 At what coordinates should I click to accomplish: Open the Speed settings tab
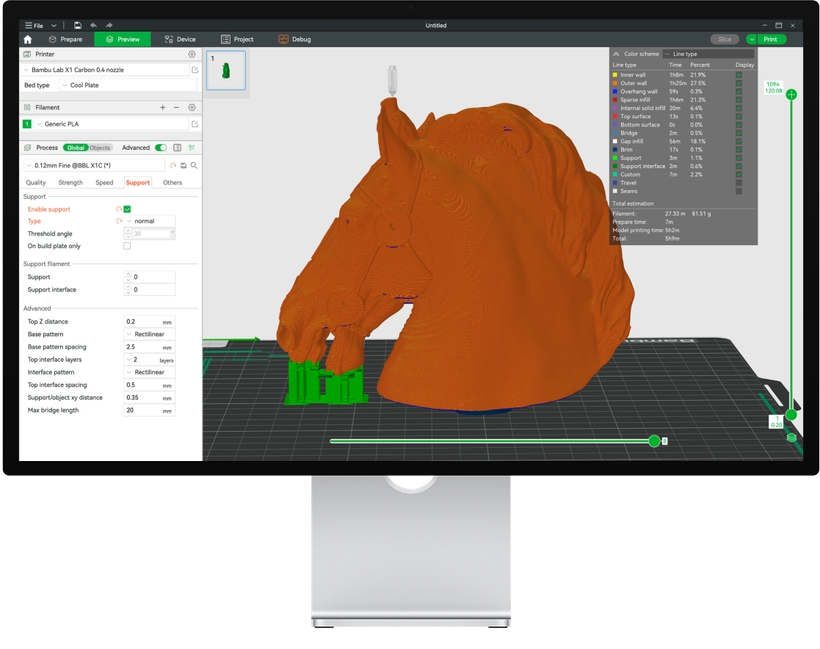click(104, 183)
